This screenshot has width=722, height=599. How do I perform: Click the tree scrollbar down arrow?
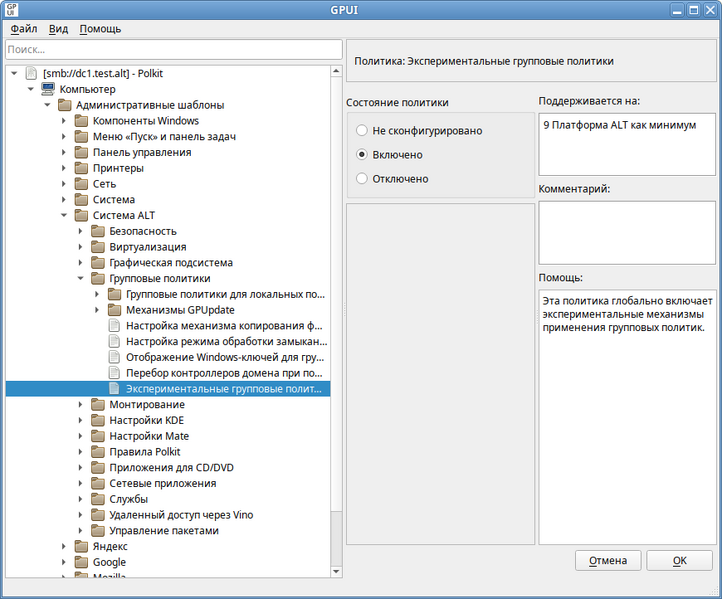(336, 572)
